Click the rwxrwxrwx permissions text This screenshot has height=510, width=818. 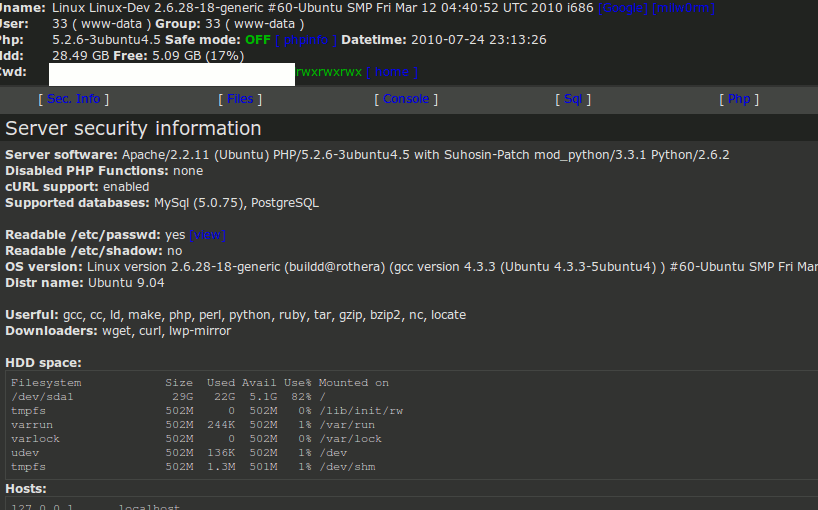(x=329, y=72)
